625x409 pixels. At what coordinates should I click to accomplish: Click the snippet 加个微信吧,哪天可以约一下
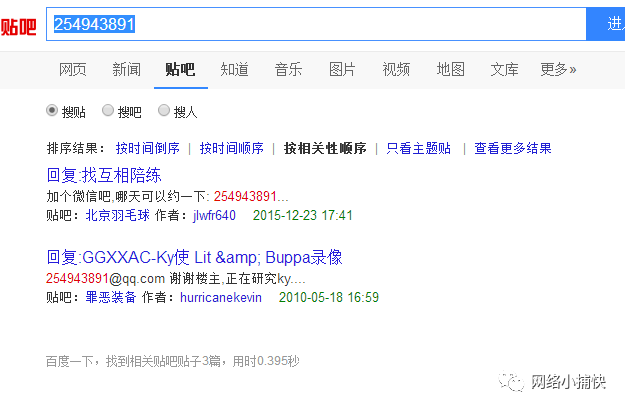point(128,196)
